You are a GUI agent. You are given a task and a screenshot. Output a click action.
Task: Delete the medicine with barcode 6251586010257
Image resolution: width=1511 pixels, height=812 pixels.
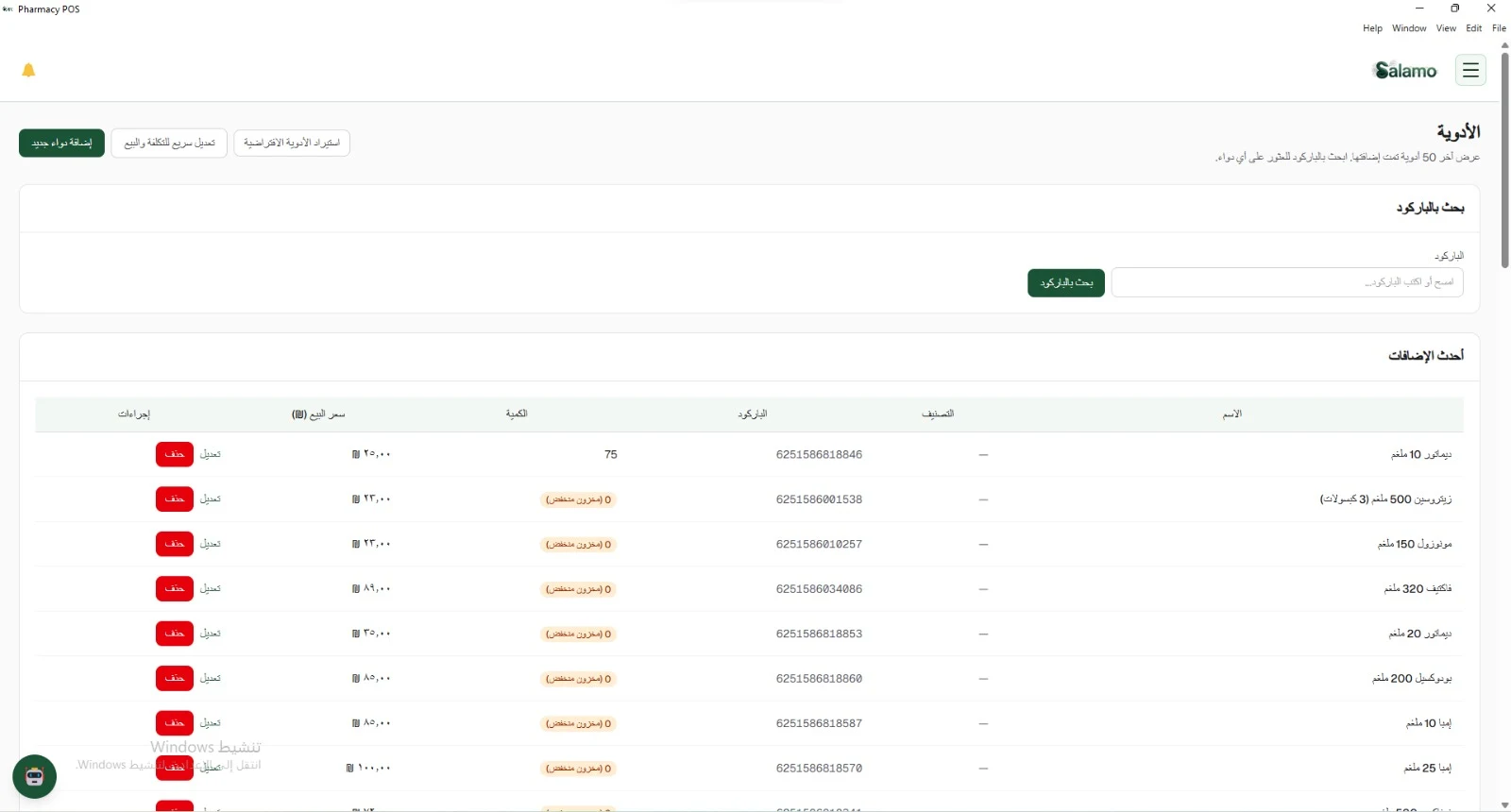coord(175,544)
